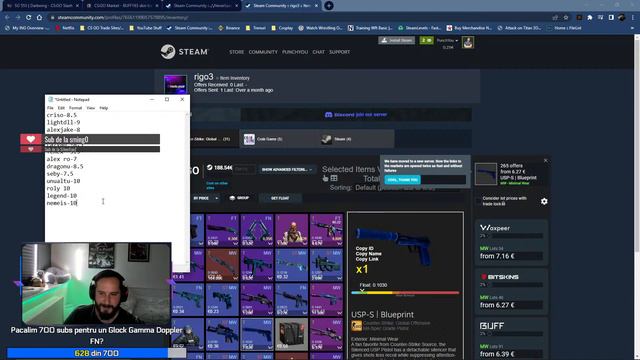Open the SteamLevels bookmark
The width and height of the screenshot is (640, 360).
(419, 28)
